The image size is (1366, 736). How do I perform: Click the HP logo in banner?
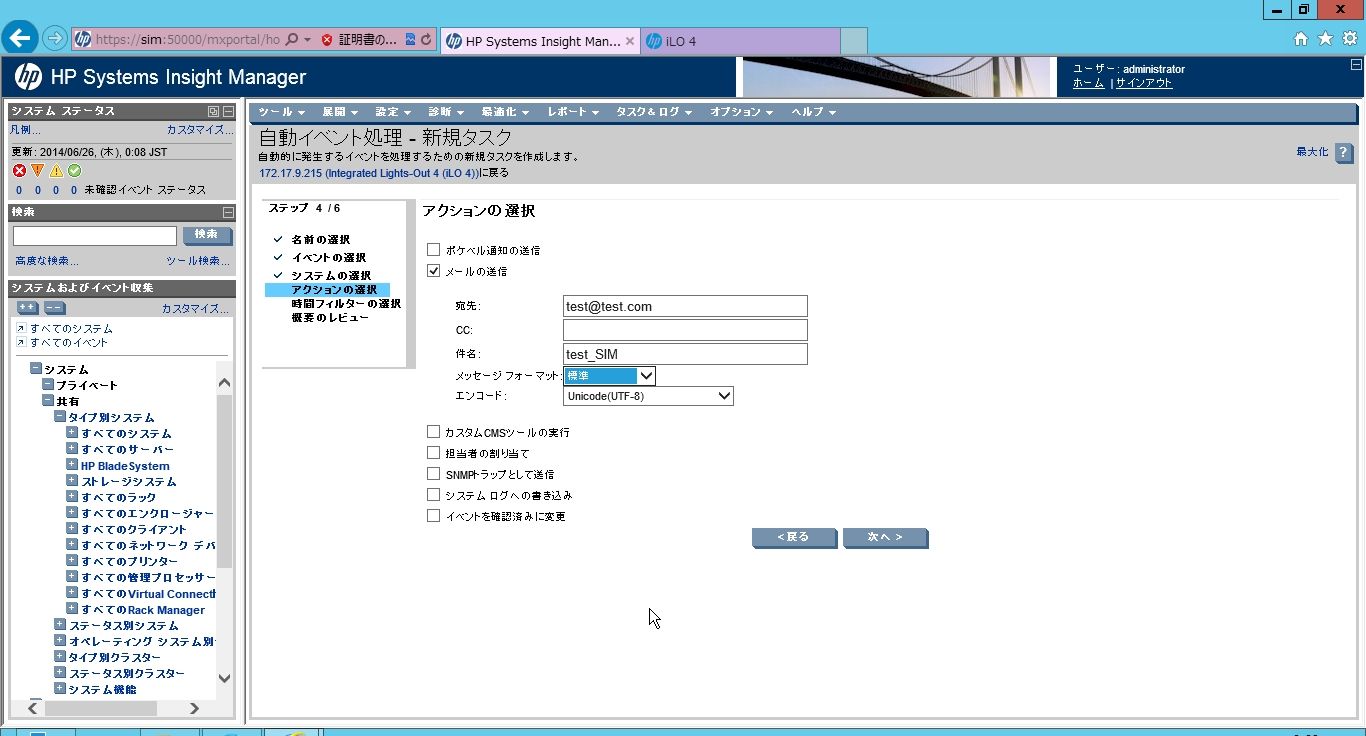click(28, 77)
